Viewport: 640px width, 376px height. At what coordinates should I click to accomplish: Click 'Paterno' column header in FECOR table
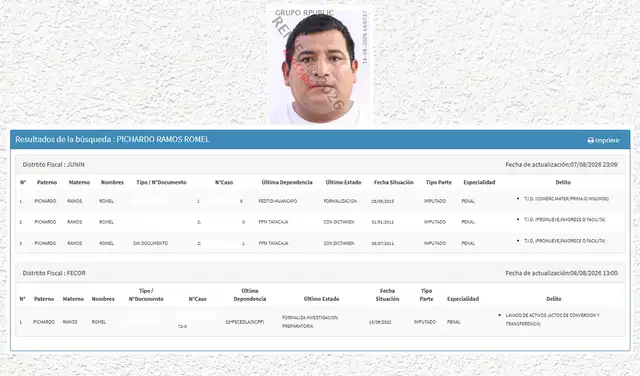(x=44, y=299)
